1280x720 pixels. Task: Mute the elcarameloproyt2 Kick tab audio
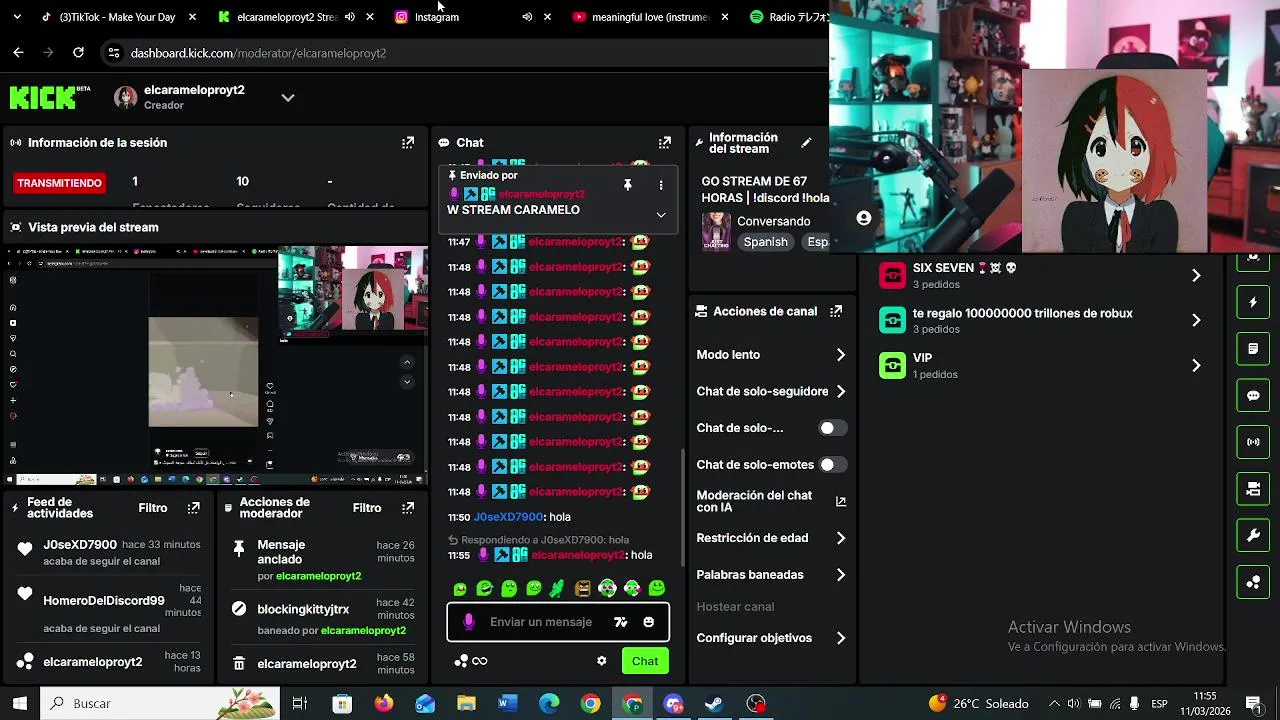pyautogui.click(x=349, y=17)
